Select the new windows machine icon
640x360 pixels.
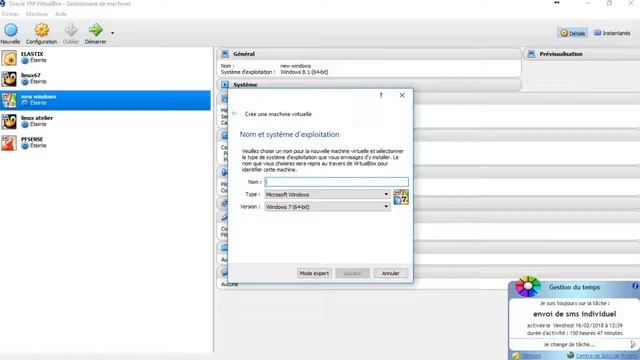[9, 100]
